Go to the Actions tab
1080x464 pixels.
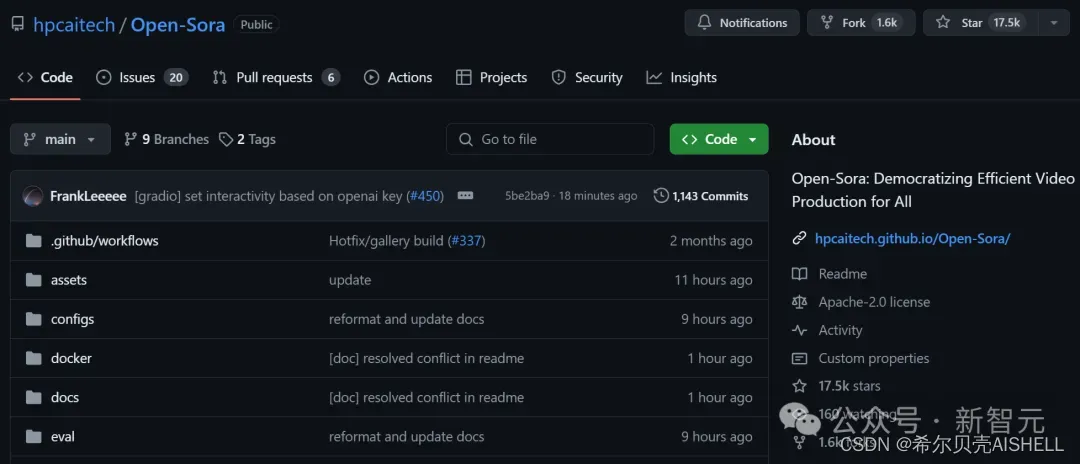[x=398, y=78]
